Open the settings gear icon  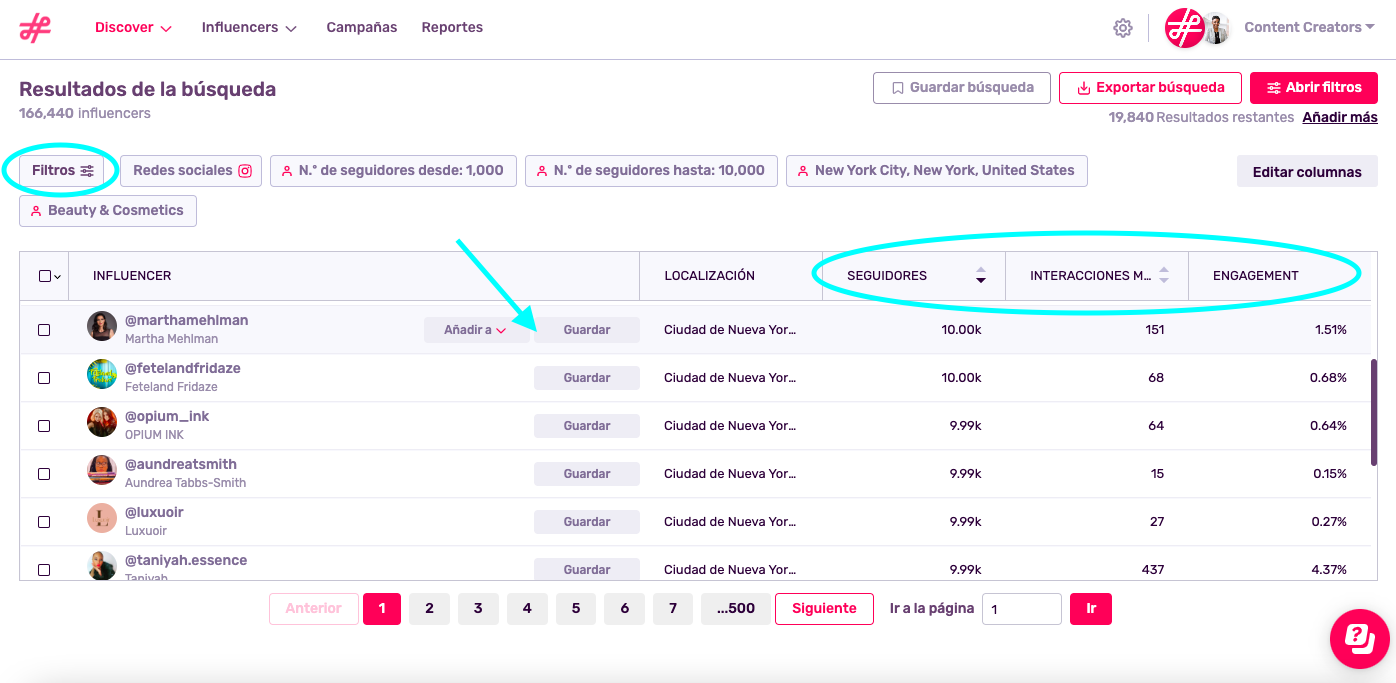pos(1122,28)
